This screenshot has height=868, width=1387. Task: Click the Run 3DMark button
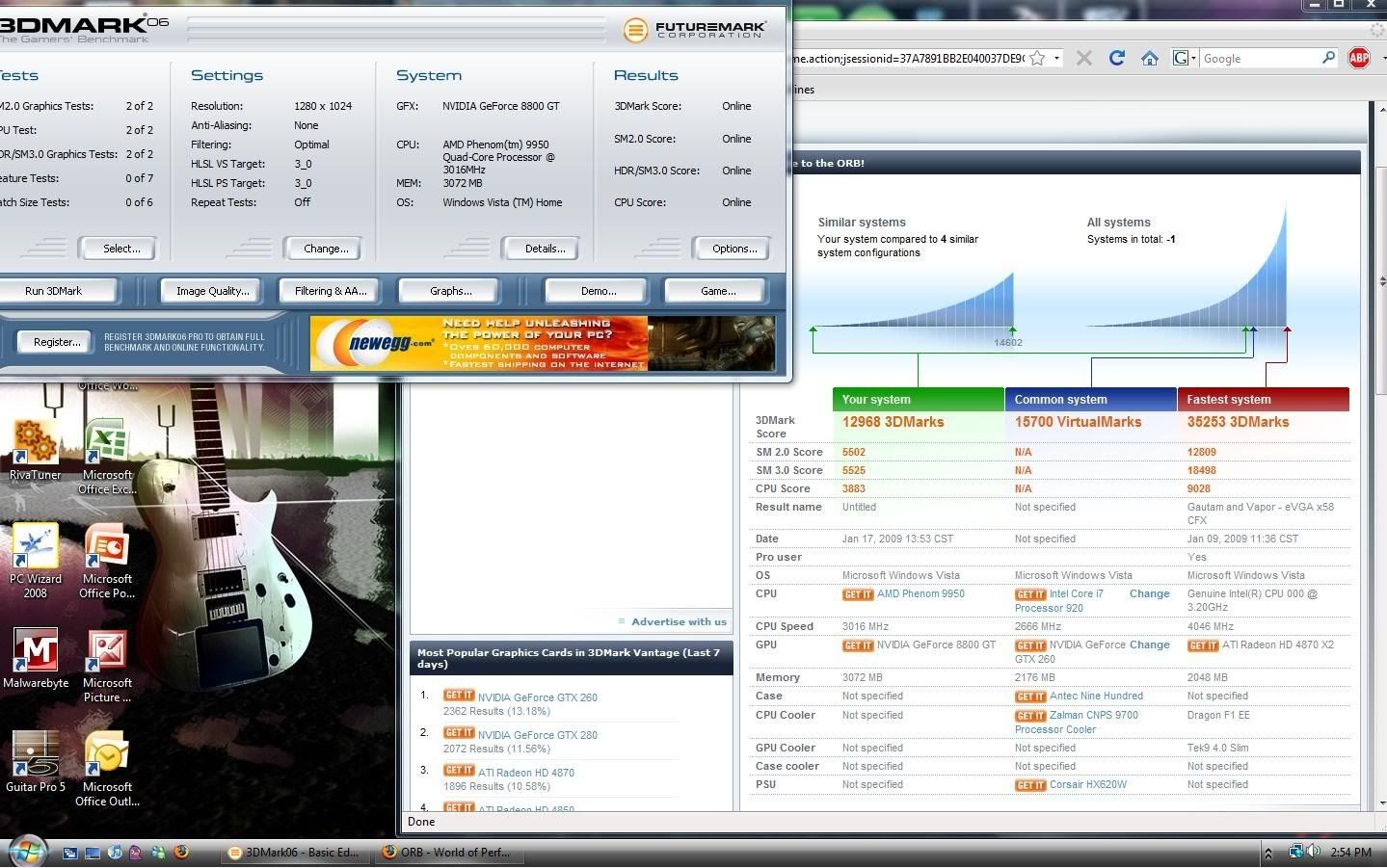pos(54,291)
